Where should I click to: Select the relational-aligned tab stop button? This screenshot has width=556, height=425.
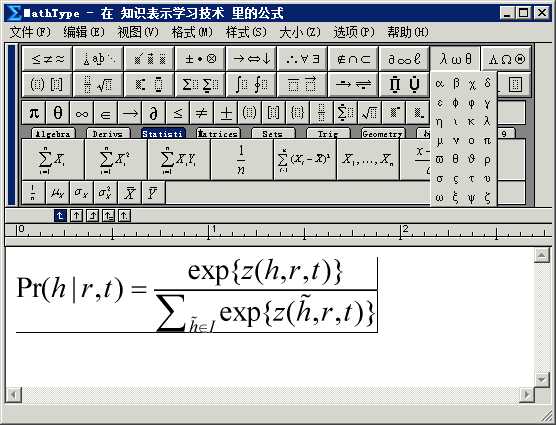[108, 216]
